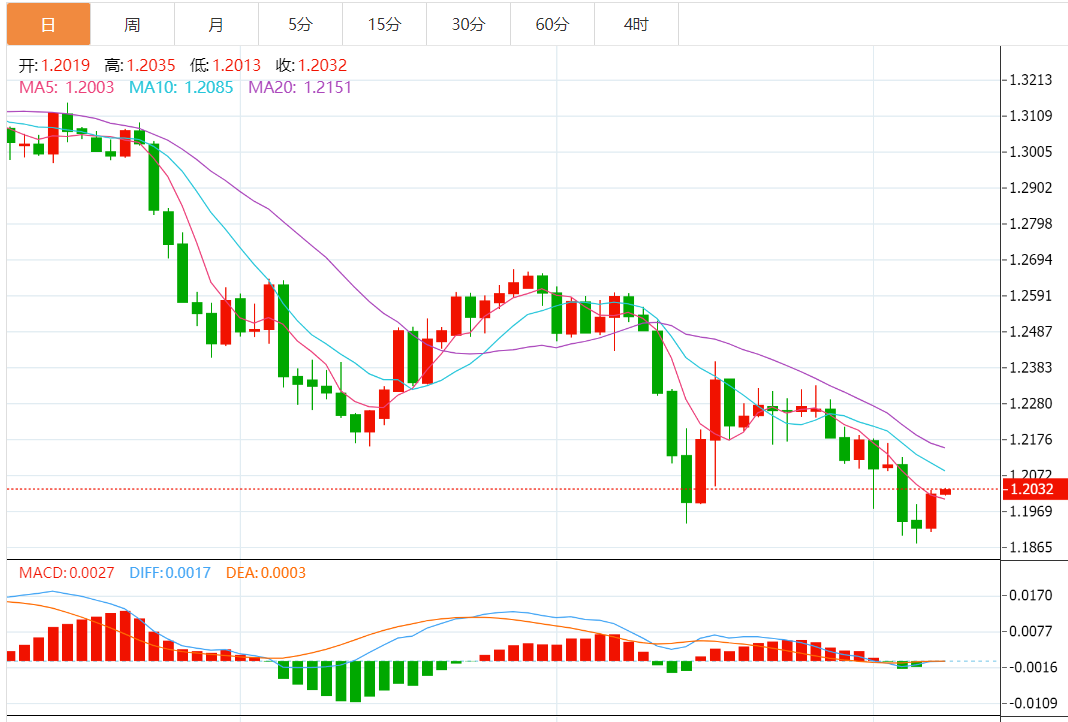This screenshot has height=722, width=1068.
Task: Open the 4时 timeframe tab
Action: [637, 25]
